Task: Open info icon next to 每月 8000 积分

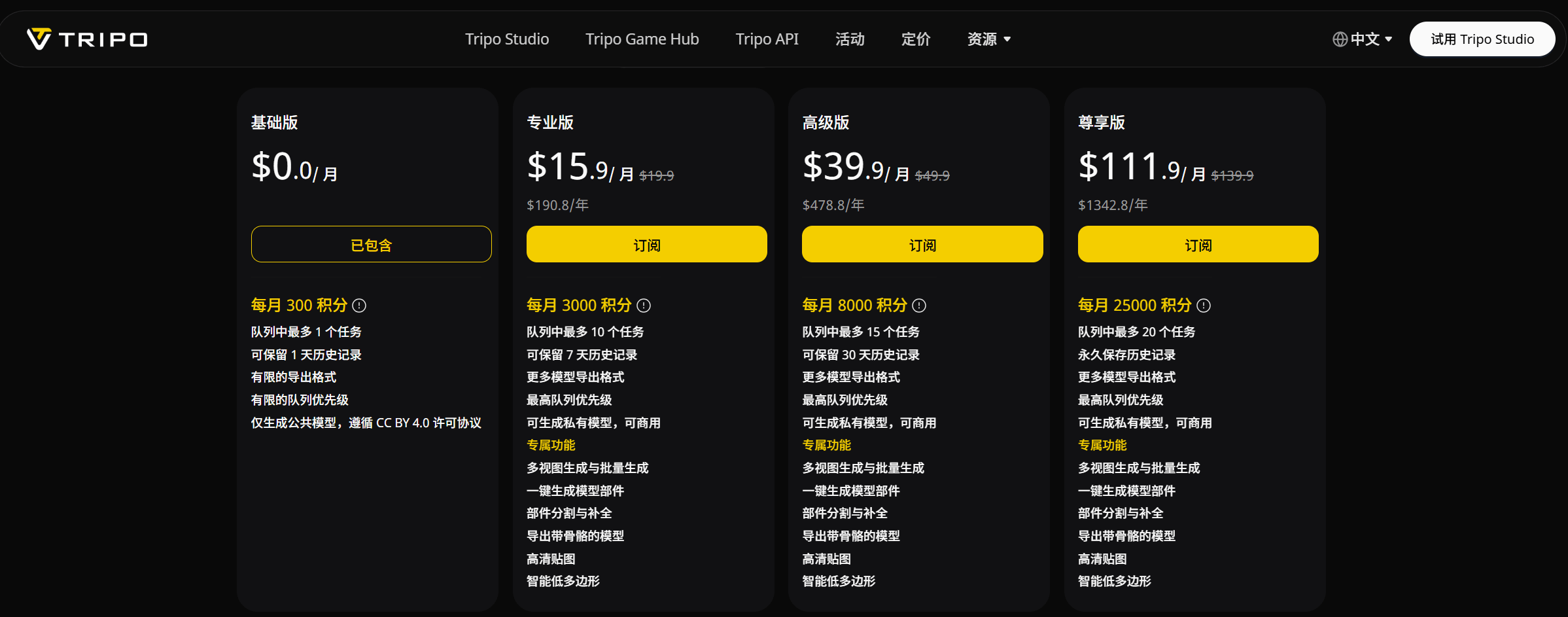Action: (919, 306)
